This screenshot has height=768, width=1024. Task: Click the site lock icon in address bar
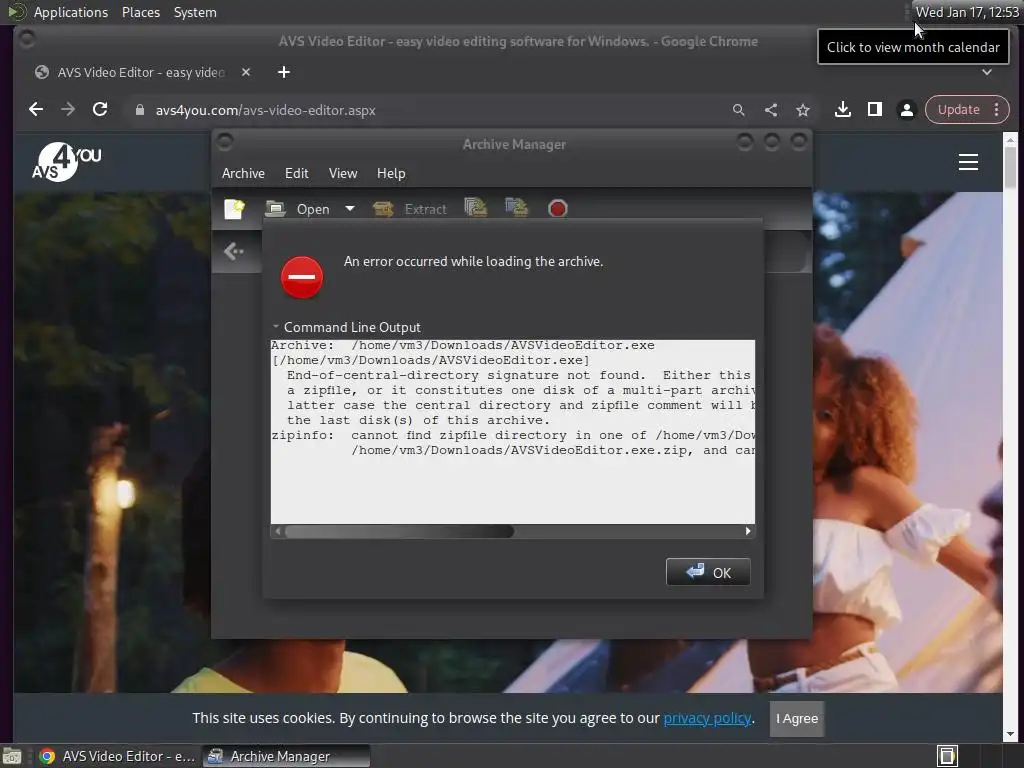point(139,110)
